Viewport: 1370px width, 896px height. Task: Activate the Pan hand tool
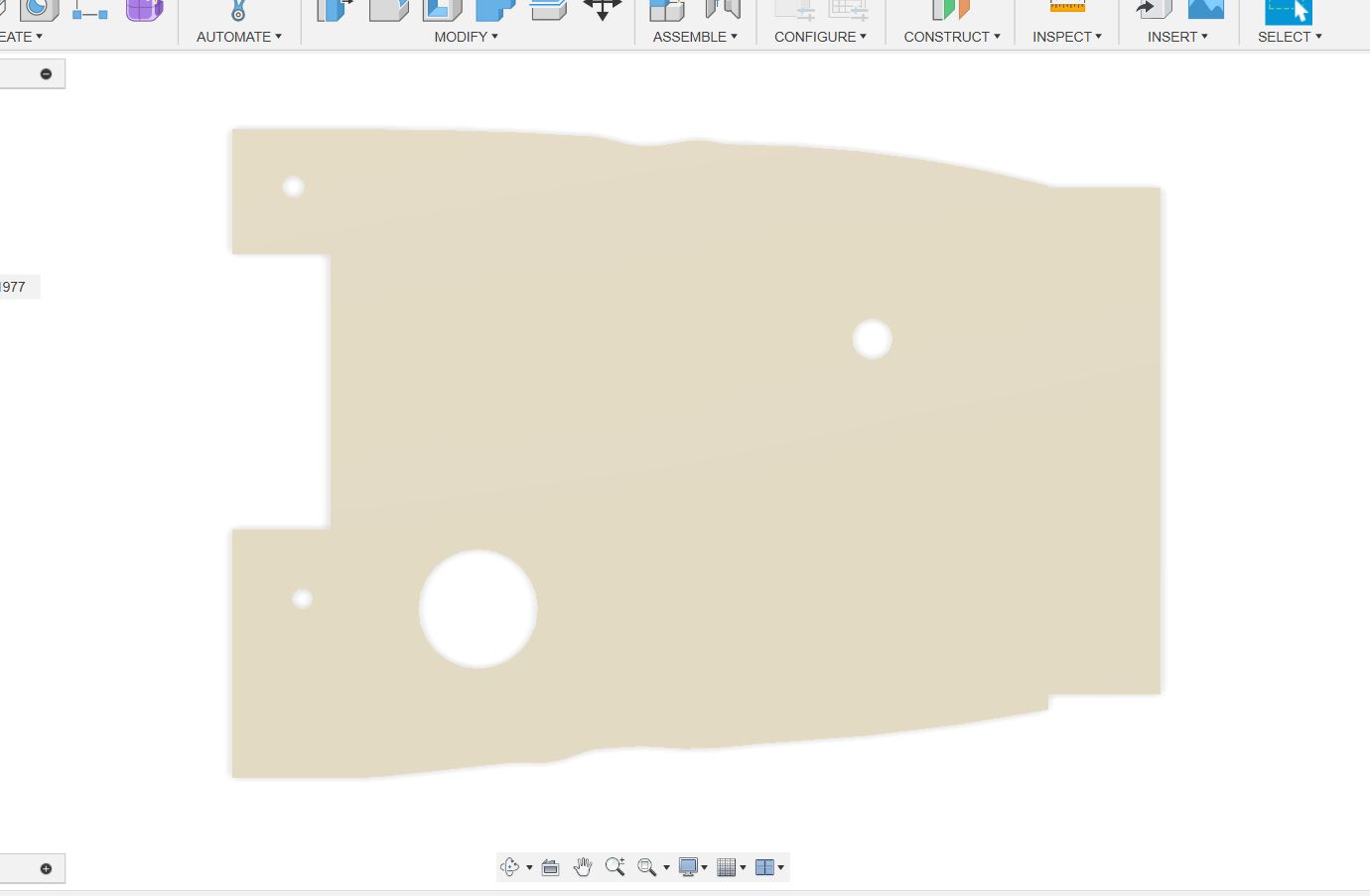583,867
